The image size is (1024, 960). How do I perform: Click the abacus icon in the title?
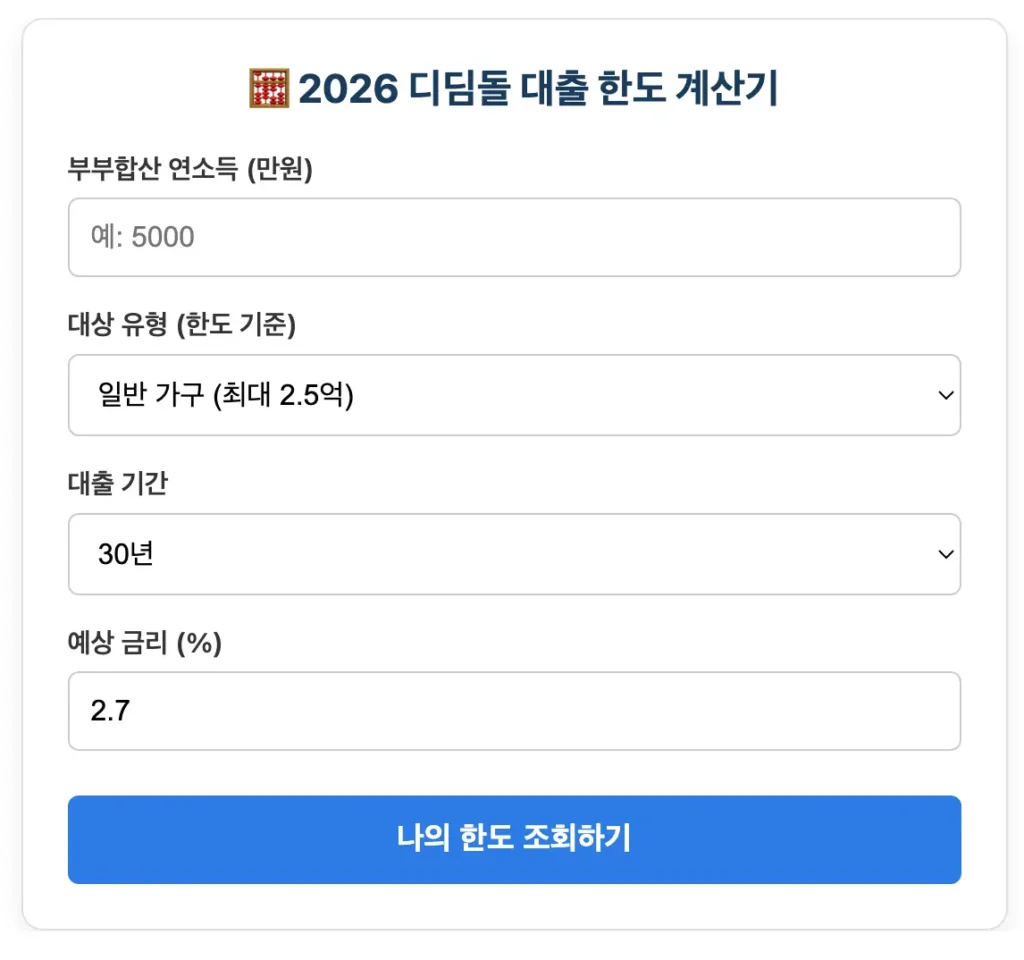tap(267, 89)
